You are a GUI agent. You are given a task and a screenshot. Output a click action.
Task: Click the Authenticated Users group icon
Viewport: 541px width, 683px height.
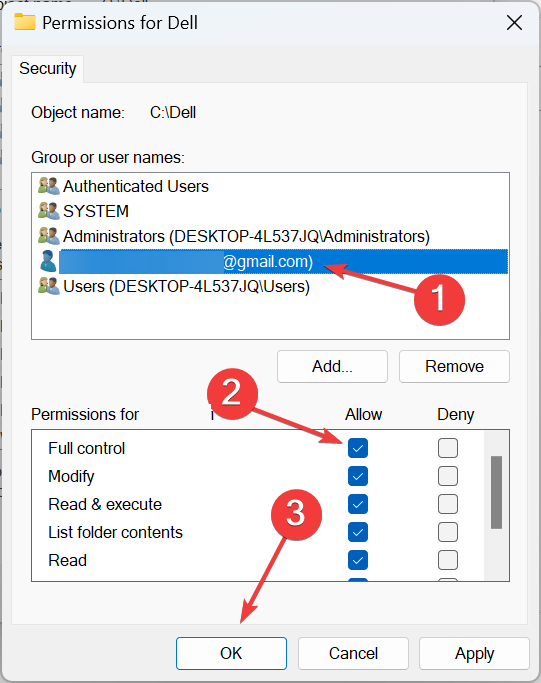pos(48,186)
